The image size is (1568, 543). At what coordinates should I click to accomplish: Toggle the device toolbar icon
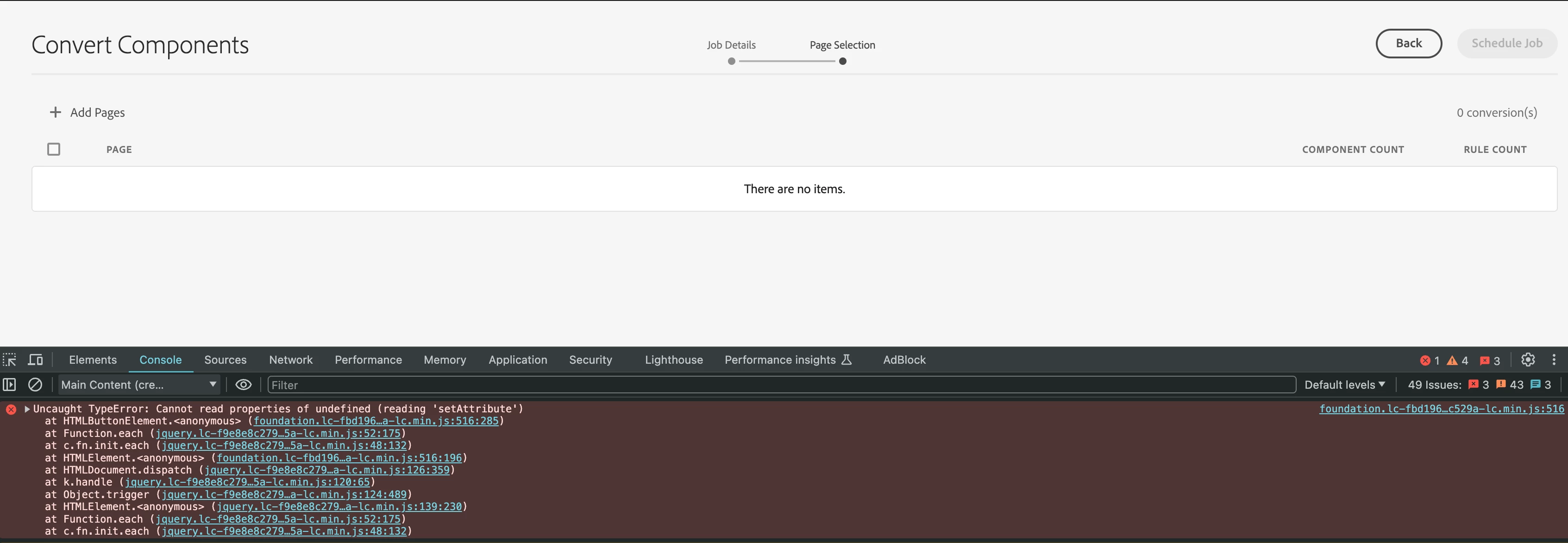(36, 360)
